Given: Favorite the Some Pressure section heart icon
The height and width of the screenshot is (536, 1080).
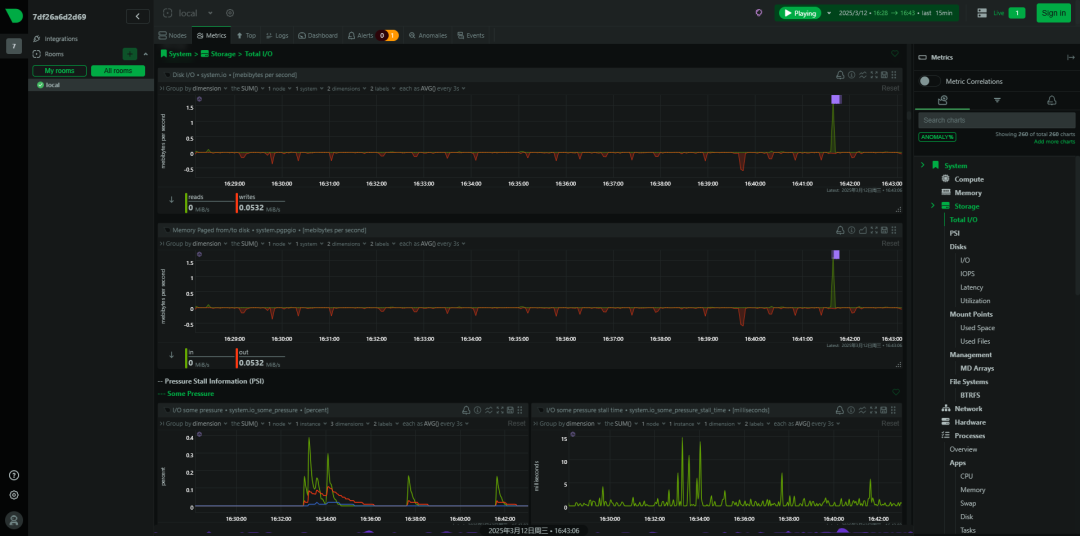Looking at the screenshot, I should (895, 392).
